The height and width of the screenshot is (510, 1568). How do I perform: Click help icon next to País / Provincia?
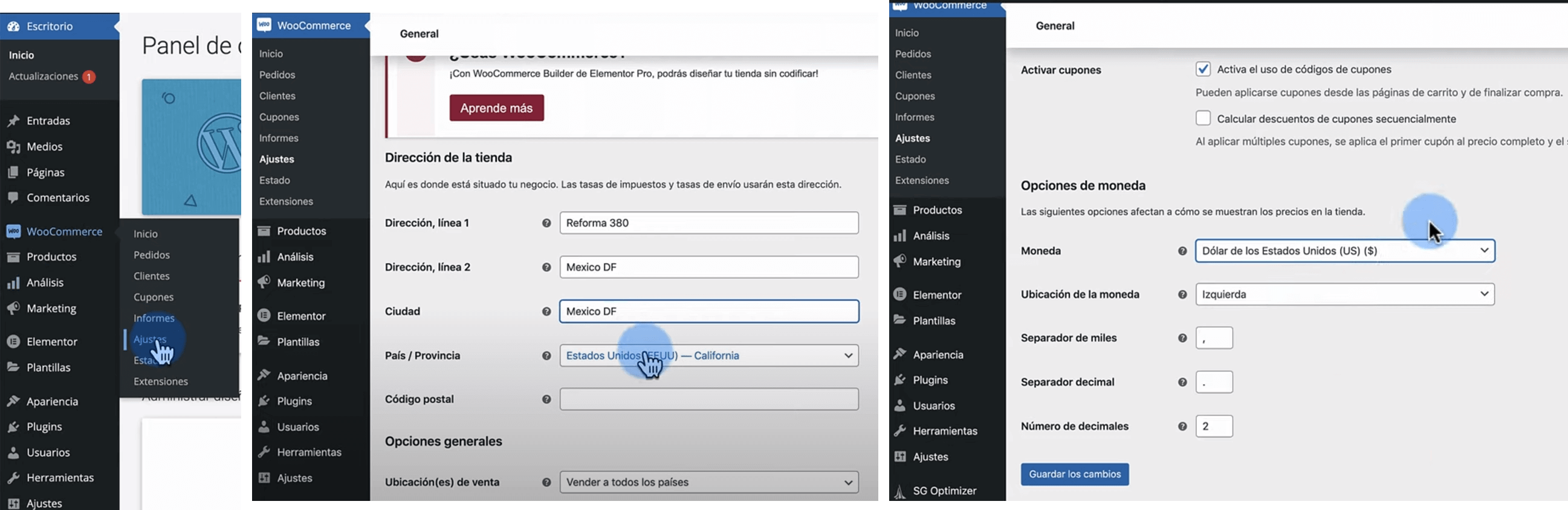pyautogui.click(x=546, y=356)
